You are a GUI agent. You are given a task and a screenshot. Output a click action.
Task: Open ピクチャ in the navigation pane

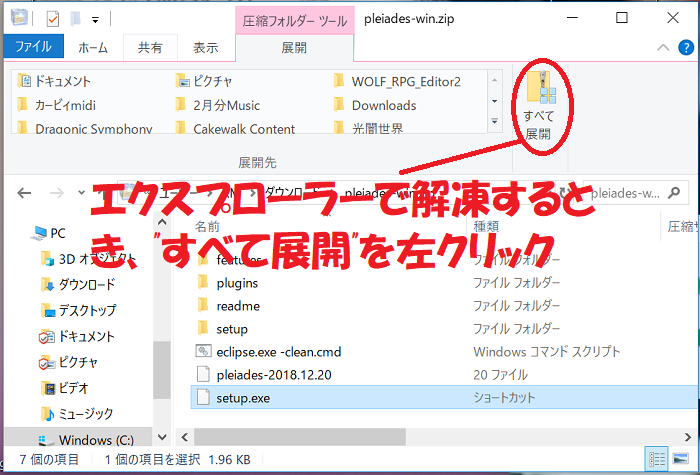click(68, 362)
